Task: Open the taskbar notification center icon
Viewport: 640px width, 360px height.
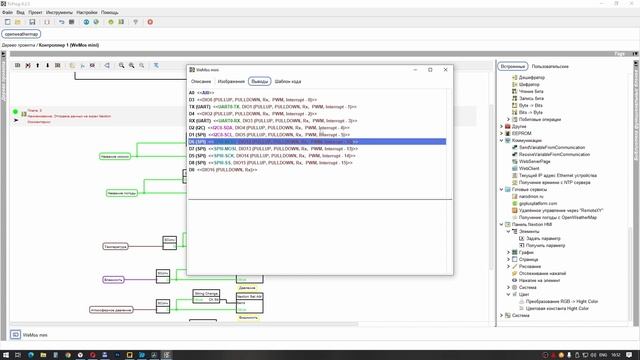Action: (x=629, y=355)
